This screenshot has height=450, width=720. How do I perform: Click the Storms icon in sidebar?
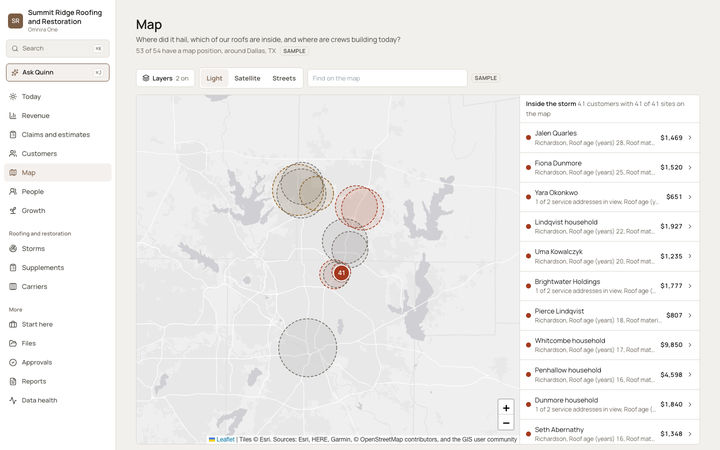point(13,248)
